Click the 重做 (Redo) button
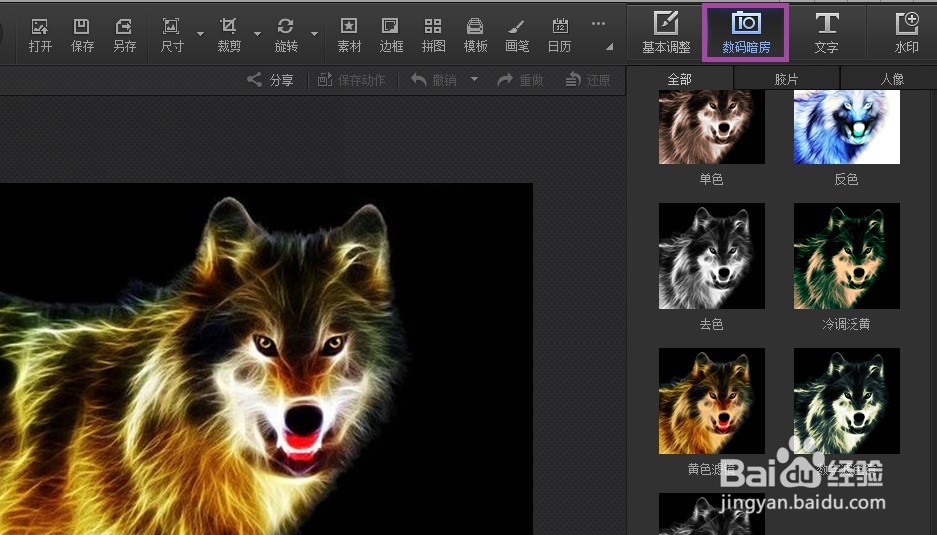 tap(520, 80)
